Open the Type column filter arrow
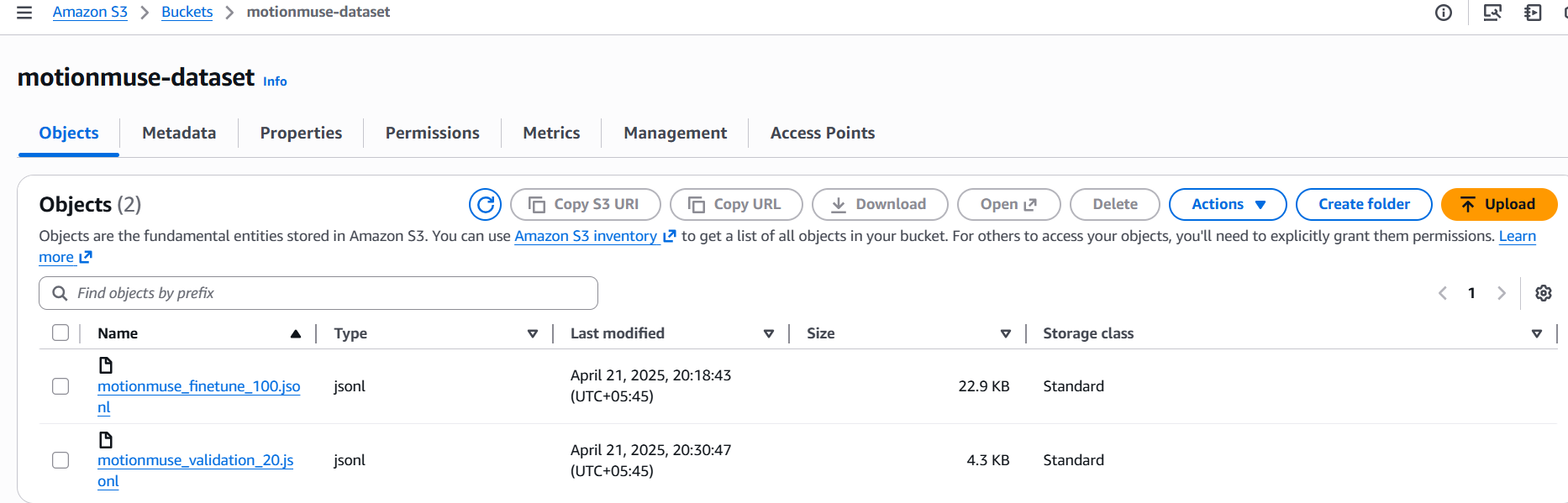The image size is (1568, 503). pyautogui.click(x=532, y=334)
